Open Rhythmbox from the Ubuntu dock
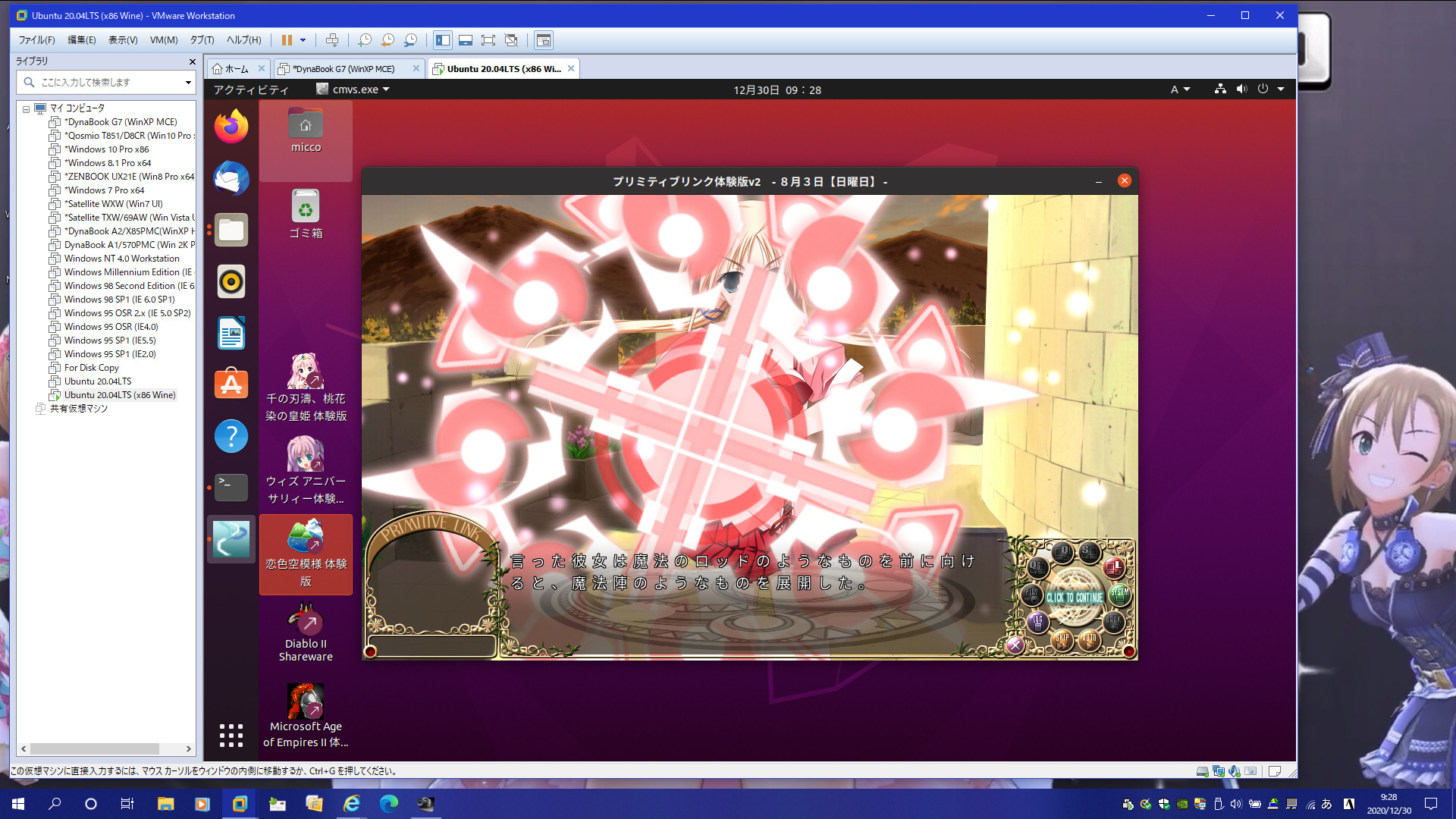Image resolution: width=1456 pixels, height=819 pixels. tap(231, 281)
